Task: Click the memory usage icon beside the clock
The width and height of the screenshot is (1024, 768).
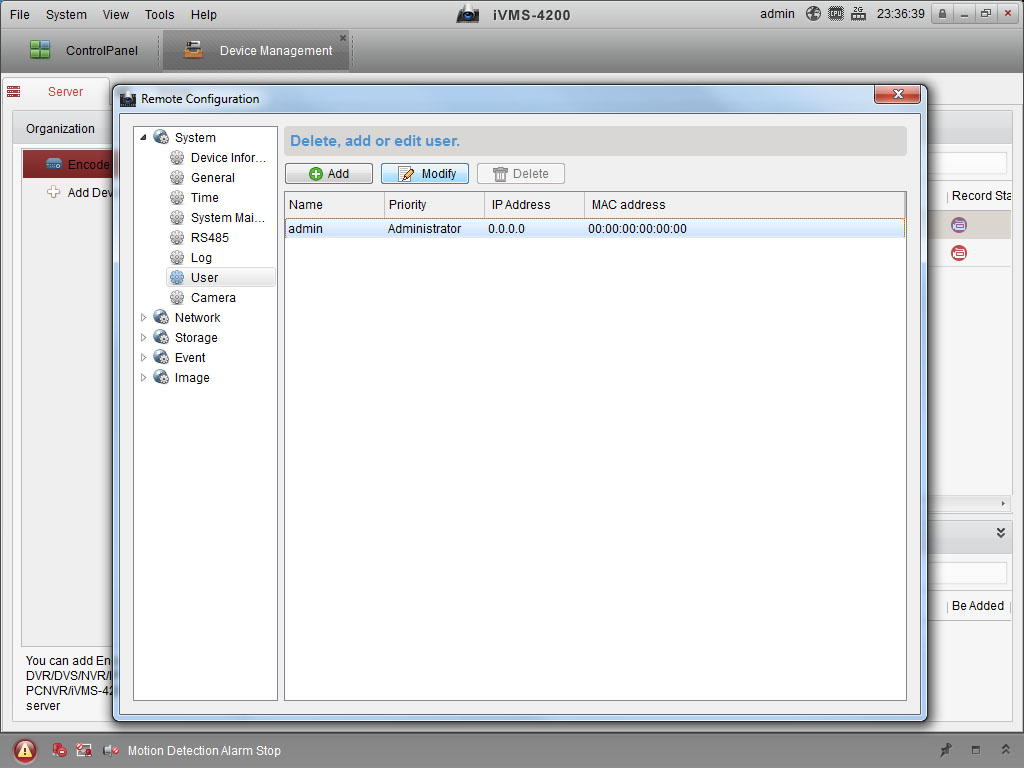Action: point(858,14)
